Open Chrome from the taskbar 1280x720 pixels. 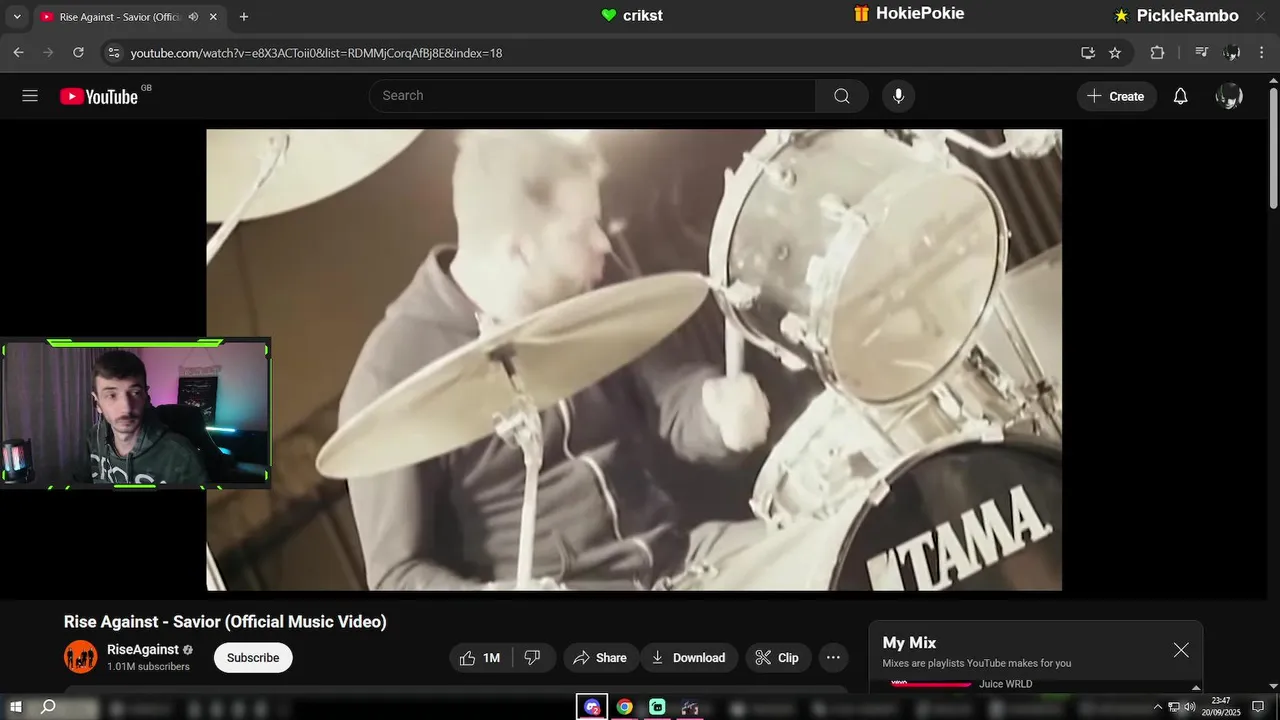click(x=624, y=707)
